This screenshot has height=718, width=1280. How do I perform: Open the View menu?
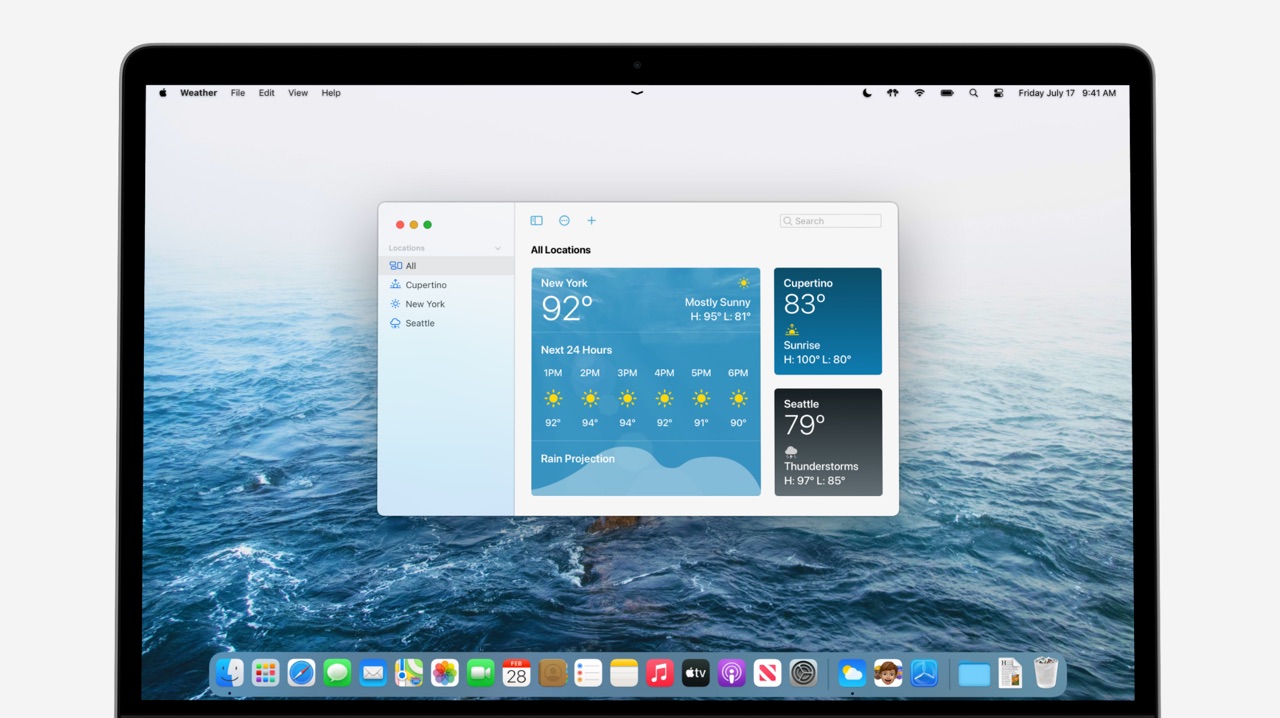click(298, 93)
